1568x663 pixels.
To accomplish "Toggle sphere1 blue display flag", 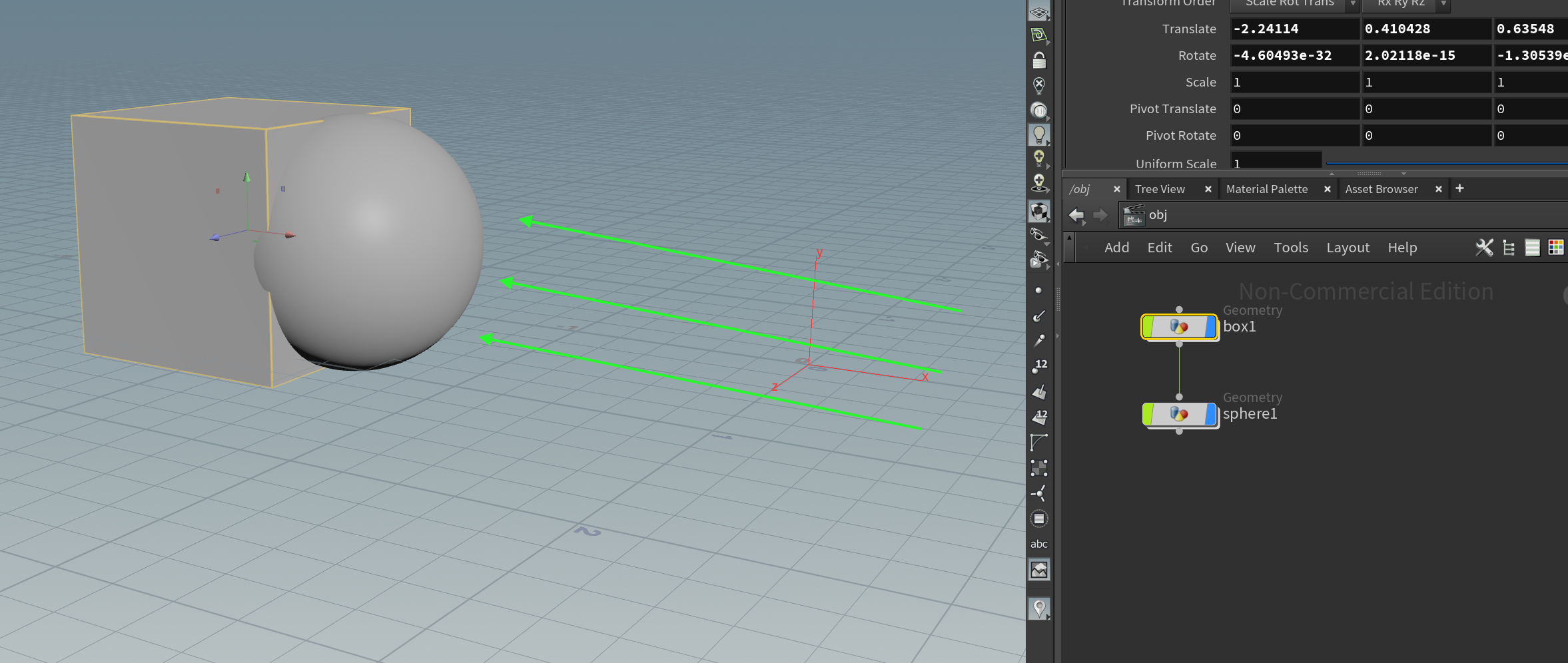I will point(1211,414).
